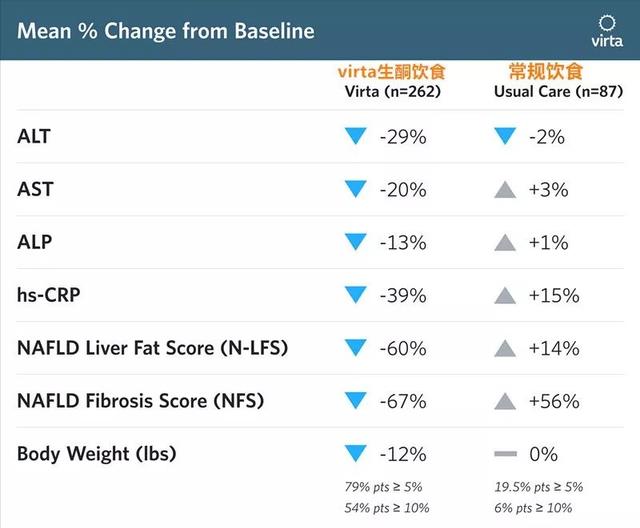Screen dimensions: 640x528
Task: Click blue down arrow beside ALT -2%
Action: [507, 136]
